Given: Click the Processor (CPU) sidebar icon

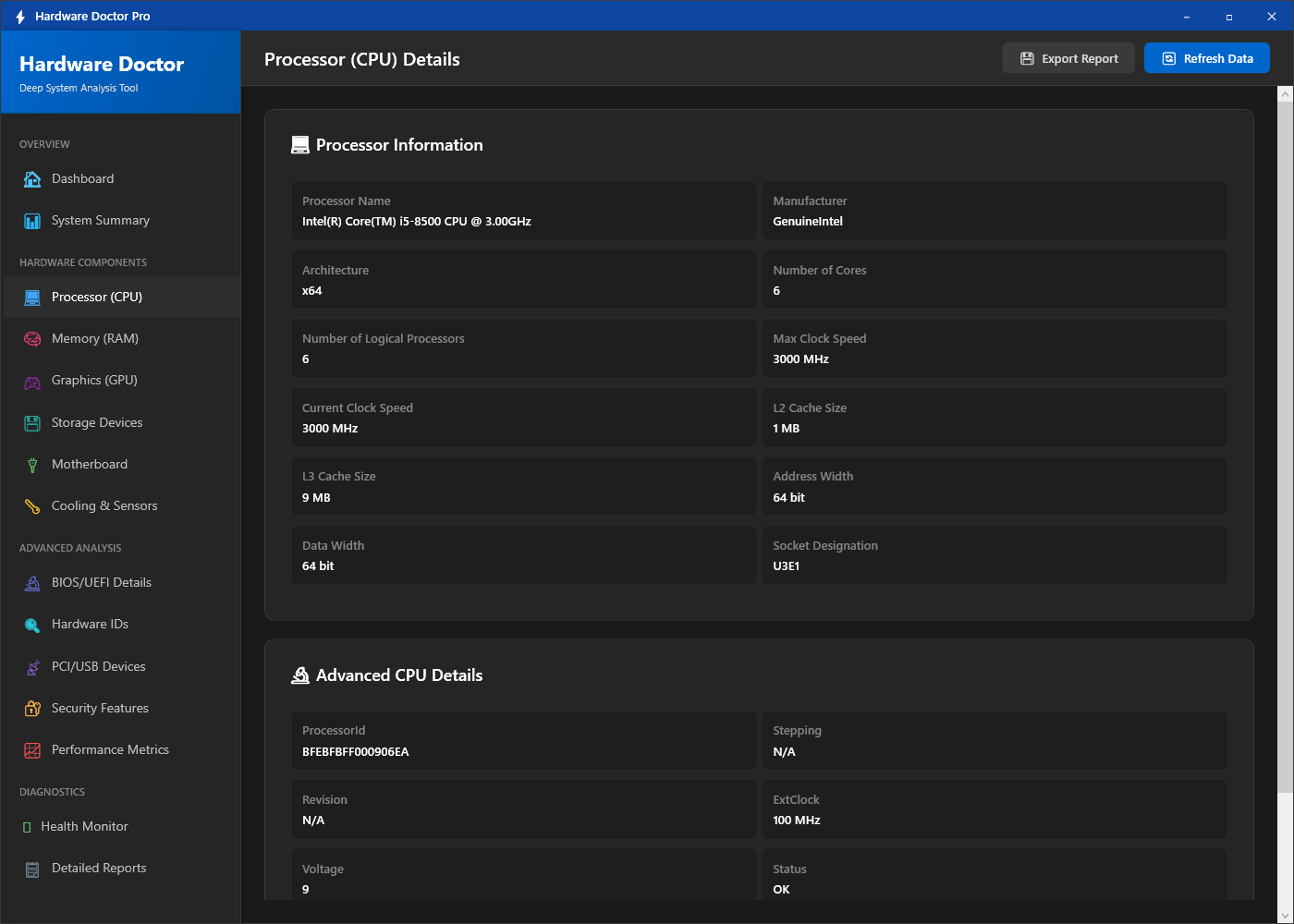Looking at the screenshot, I should [32, 298].
